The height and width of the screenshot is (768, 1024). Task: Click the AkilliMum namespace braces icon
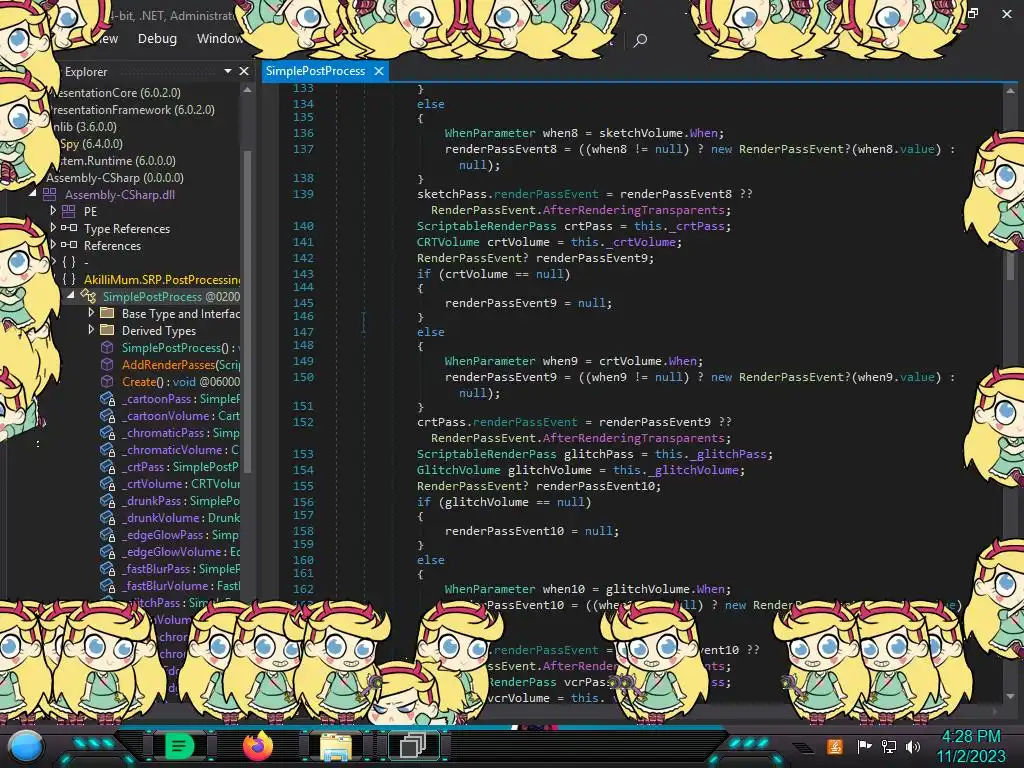(69, 279)
